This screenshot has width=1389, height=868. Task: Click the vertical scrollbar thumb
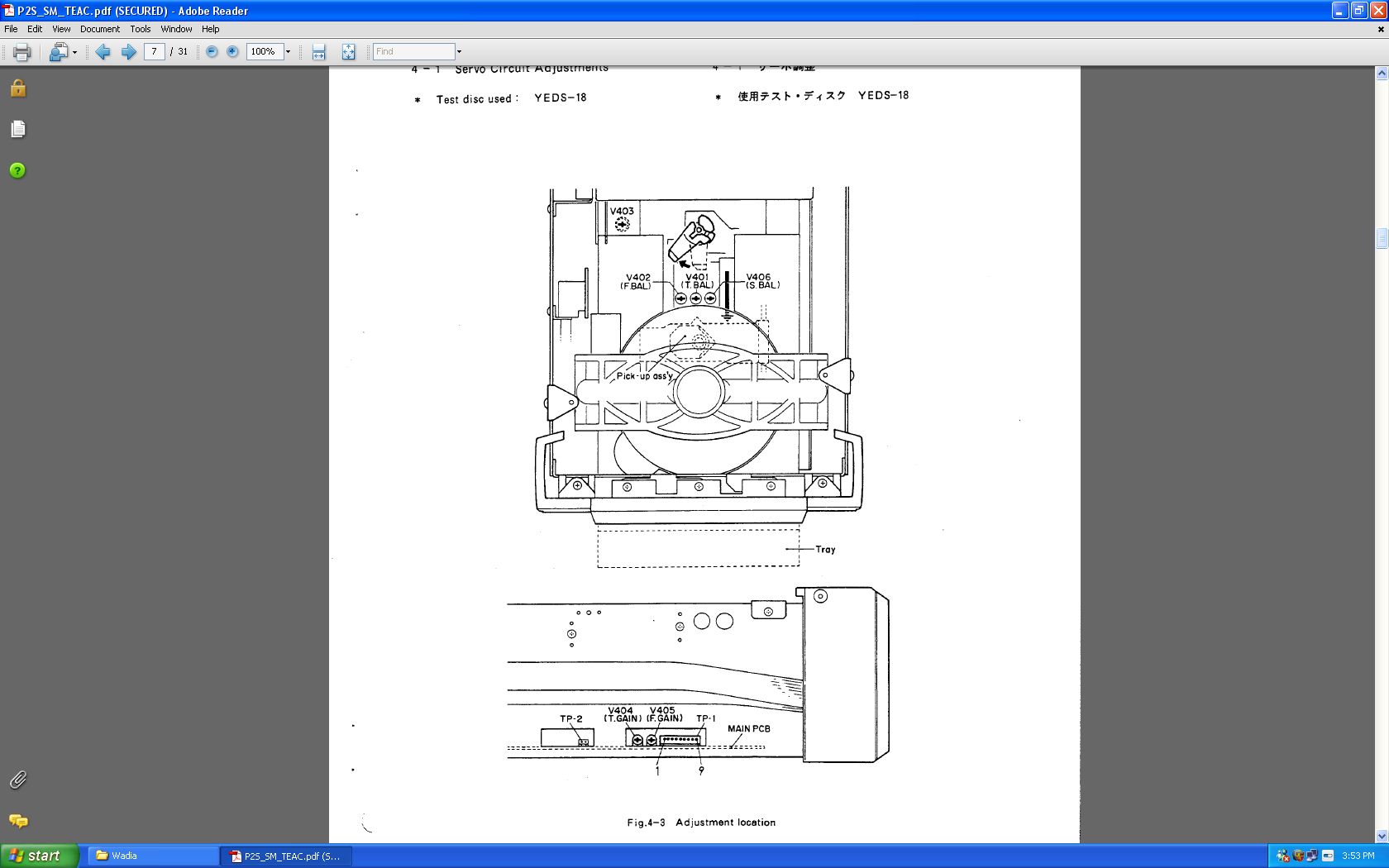1382,238
